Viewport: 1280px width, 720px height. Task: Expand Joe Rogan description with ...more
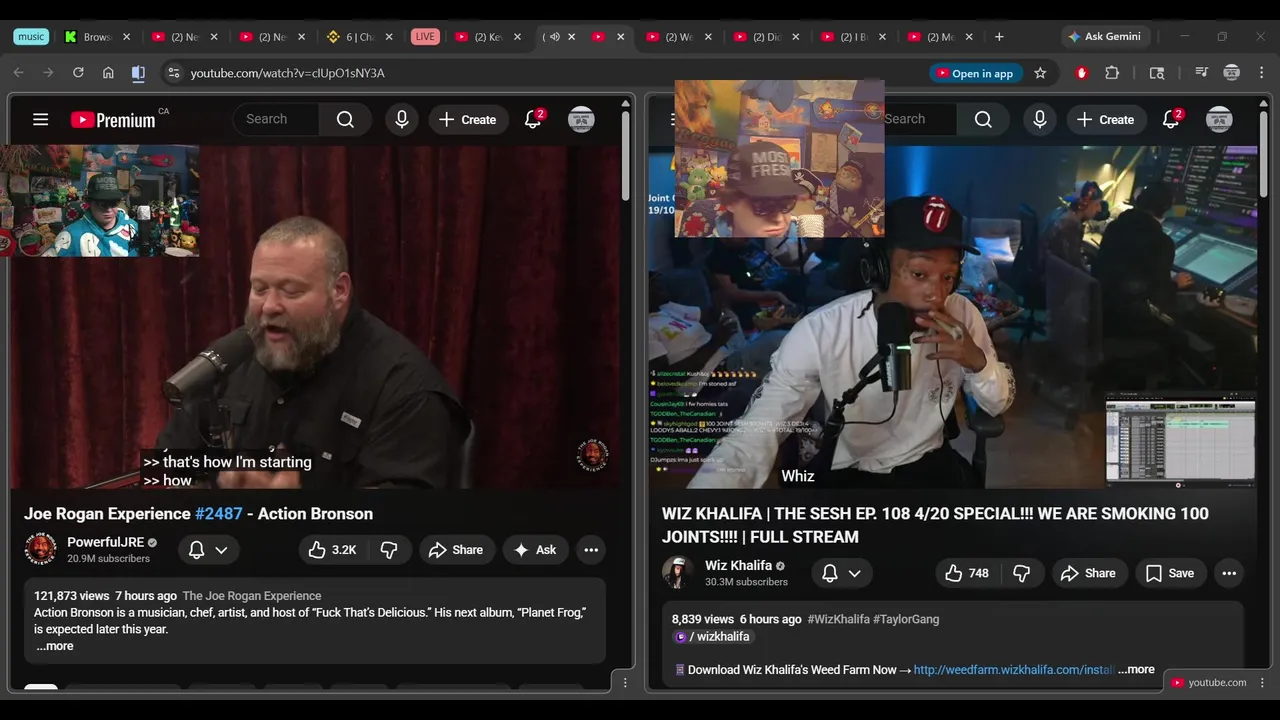pos(55,646)
